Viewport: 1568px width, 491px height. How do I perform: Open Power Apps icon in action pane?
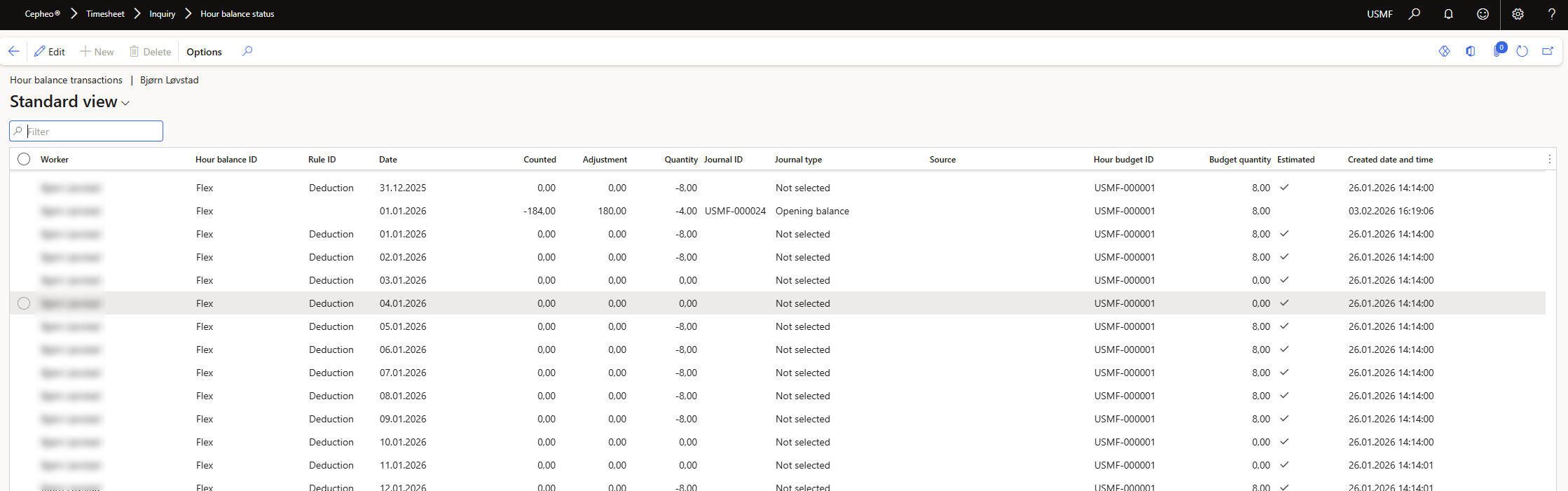(x=1444, y=51)
